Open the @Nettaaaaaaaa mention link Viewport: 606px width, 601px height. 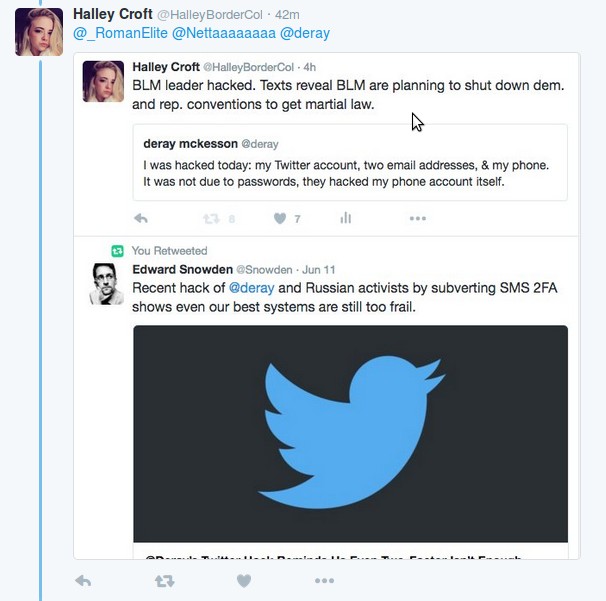[224, 33]
